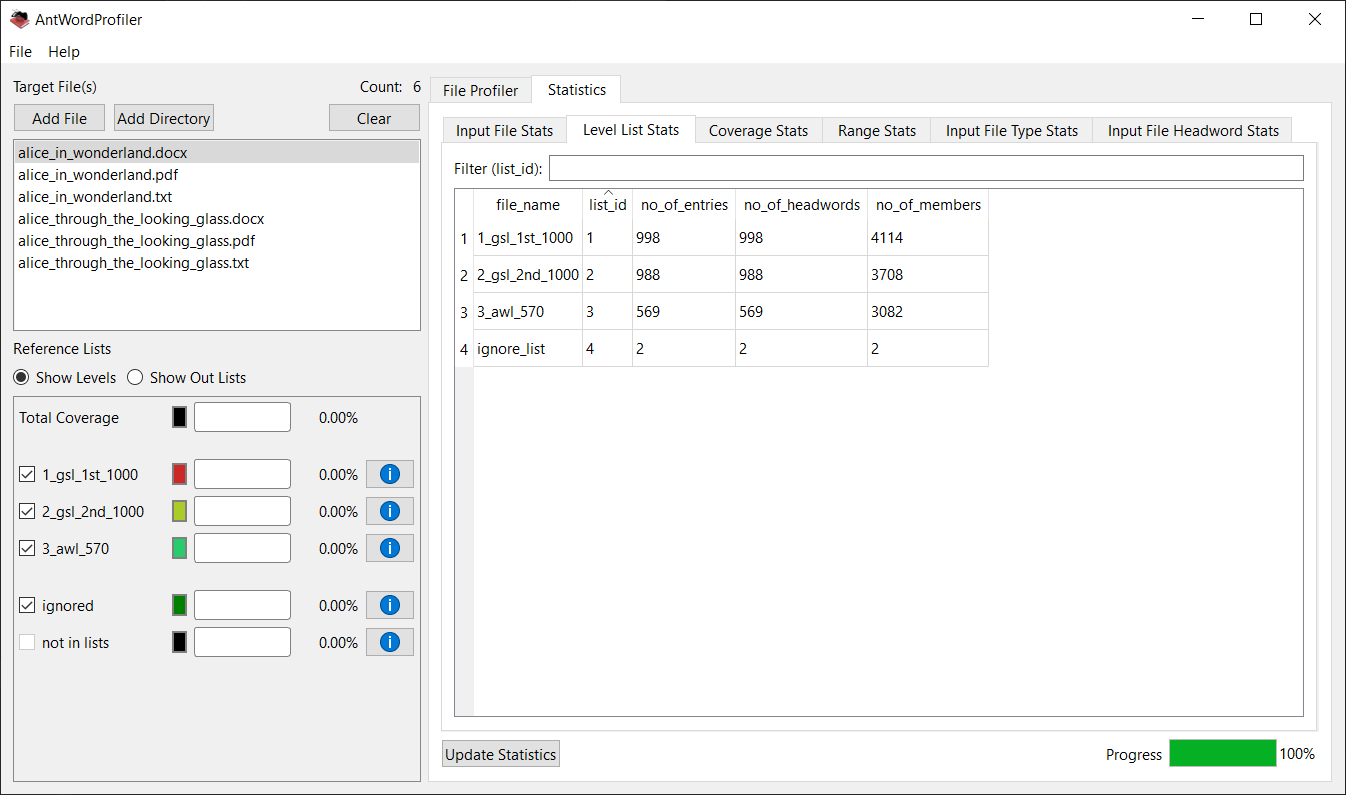The width and height of the screenshot is (1346, 795).
Task: Switch to the Coverage Stats tab
Action: click(x=758, y=131)
